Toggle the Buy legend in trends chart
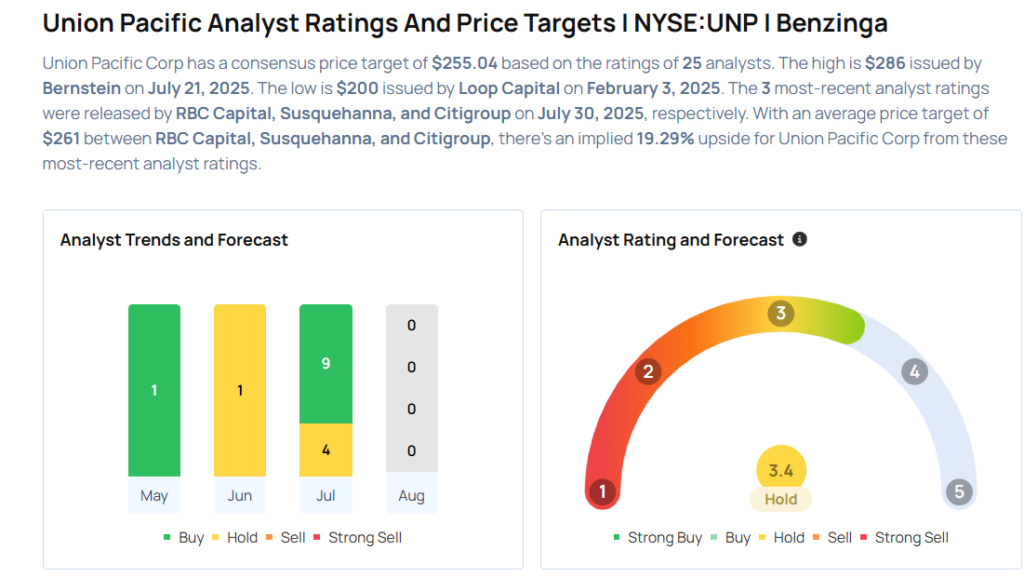The width and height of the screenshot is (1024, 577). [184, 538]
